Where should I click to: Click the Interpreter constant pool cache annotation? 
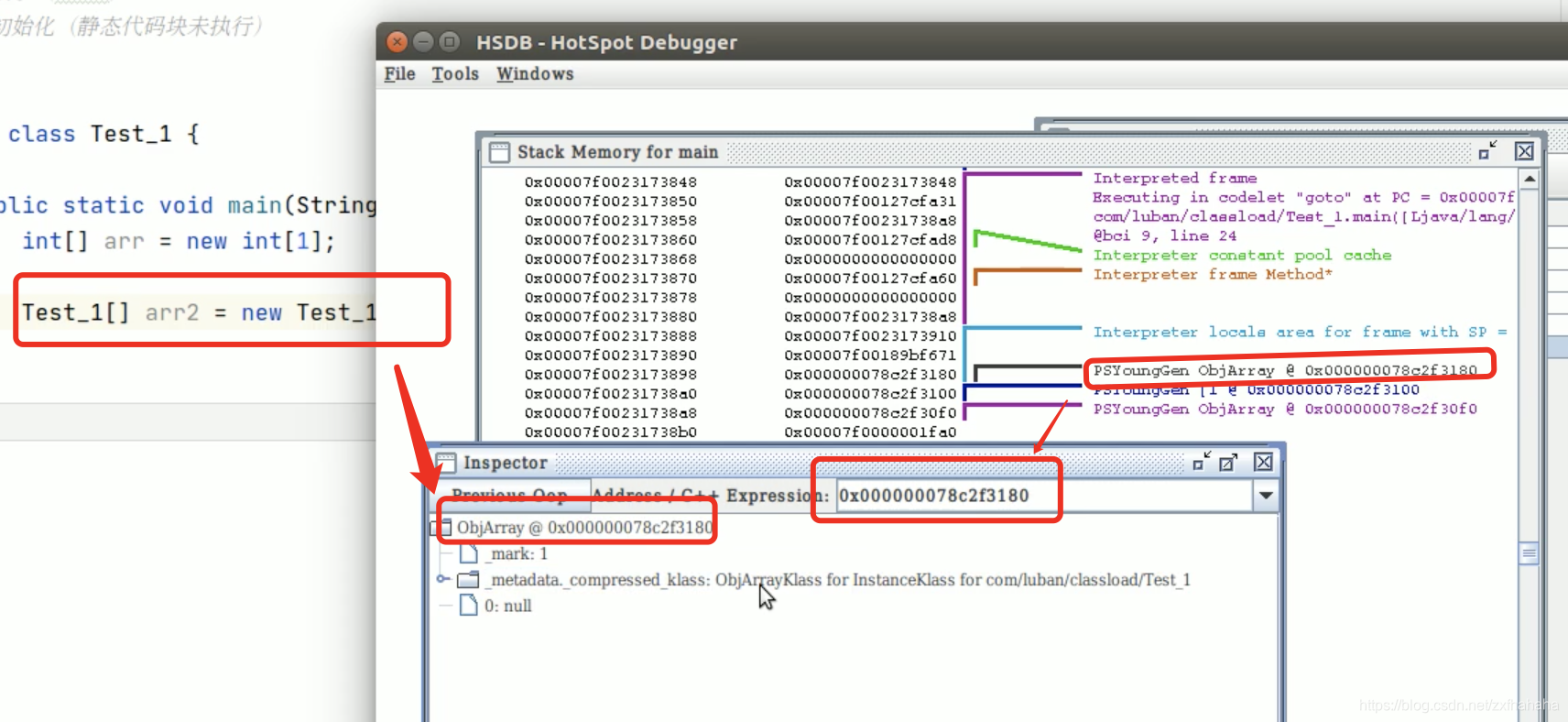[1242, 255]
